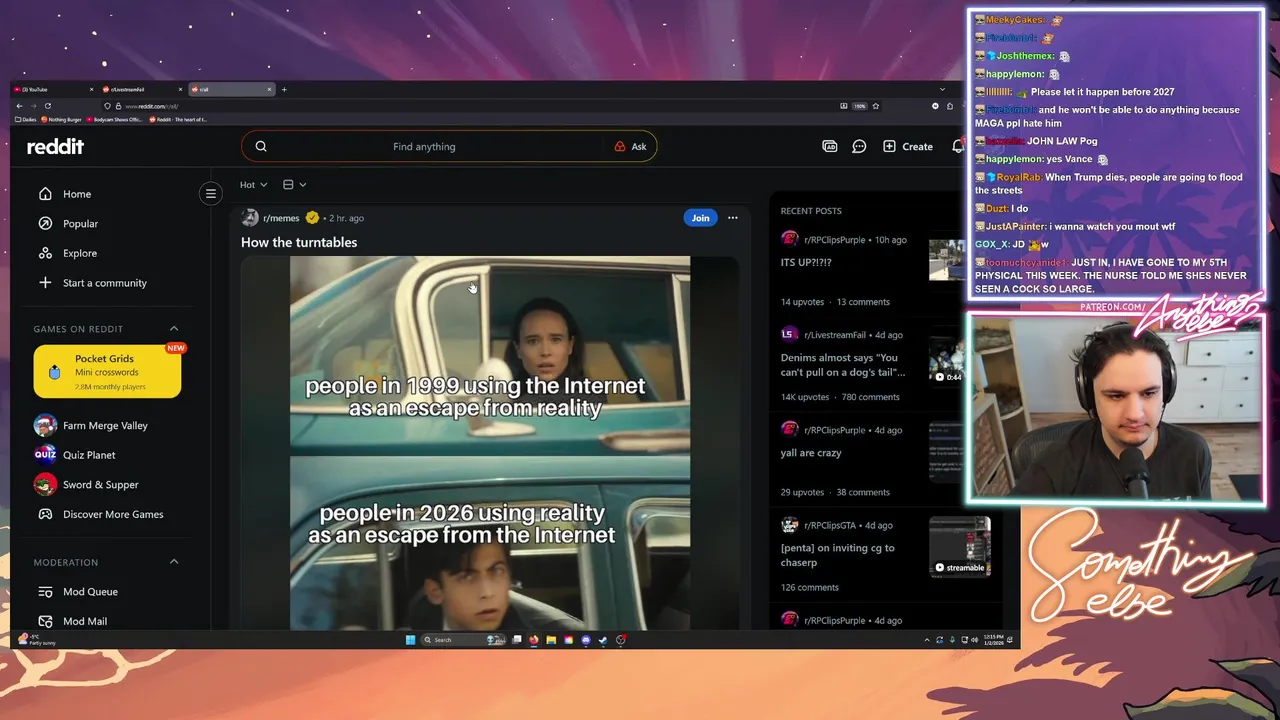
Task: Open the penta inviting cg to chaserp post
Action: (838, 555)
